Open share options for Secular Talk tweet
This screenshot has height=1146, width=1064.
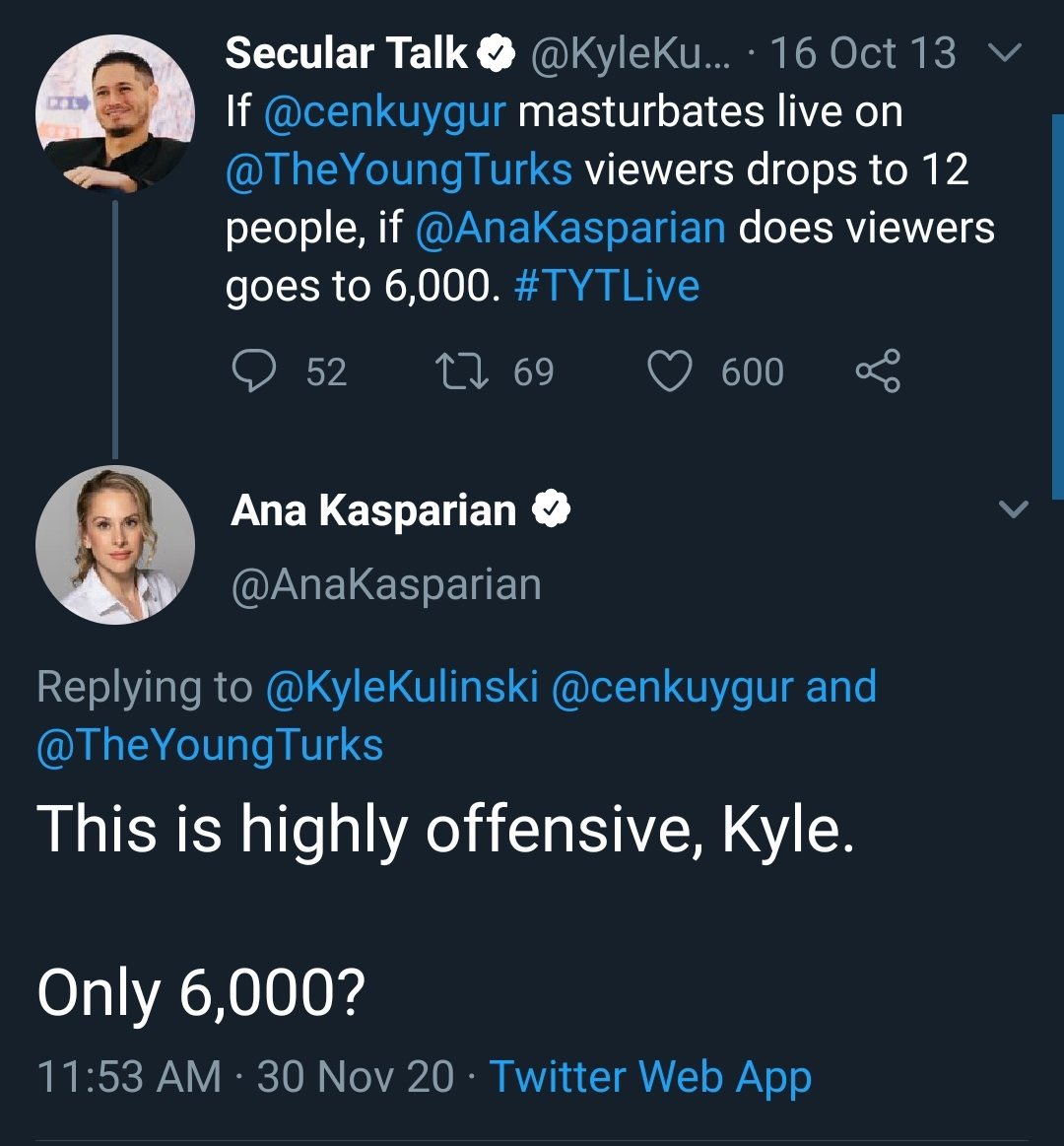coord(877,371)
